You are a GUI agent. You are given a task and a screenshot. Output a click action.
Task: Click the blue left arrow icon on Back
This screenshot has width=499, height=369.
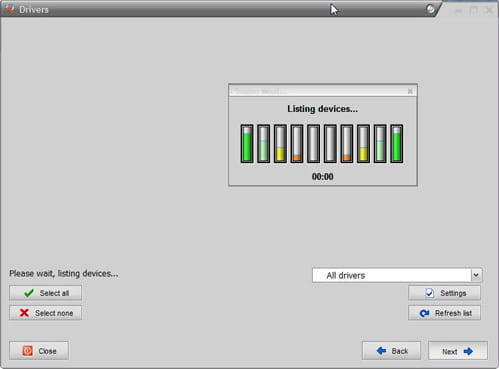coord(381,351)
